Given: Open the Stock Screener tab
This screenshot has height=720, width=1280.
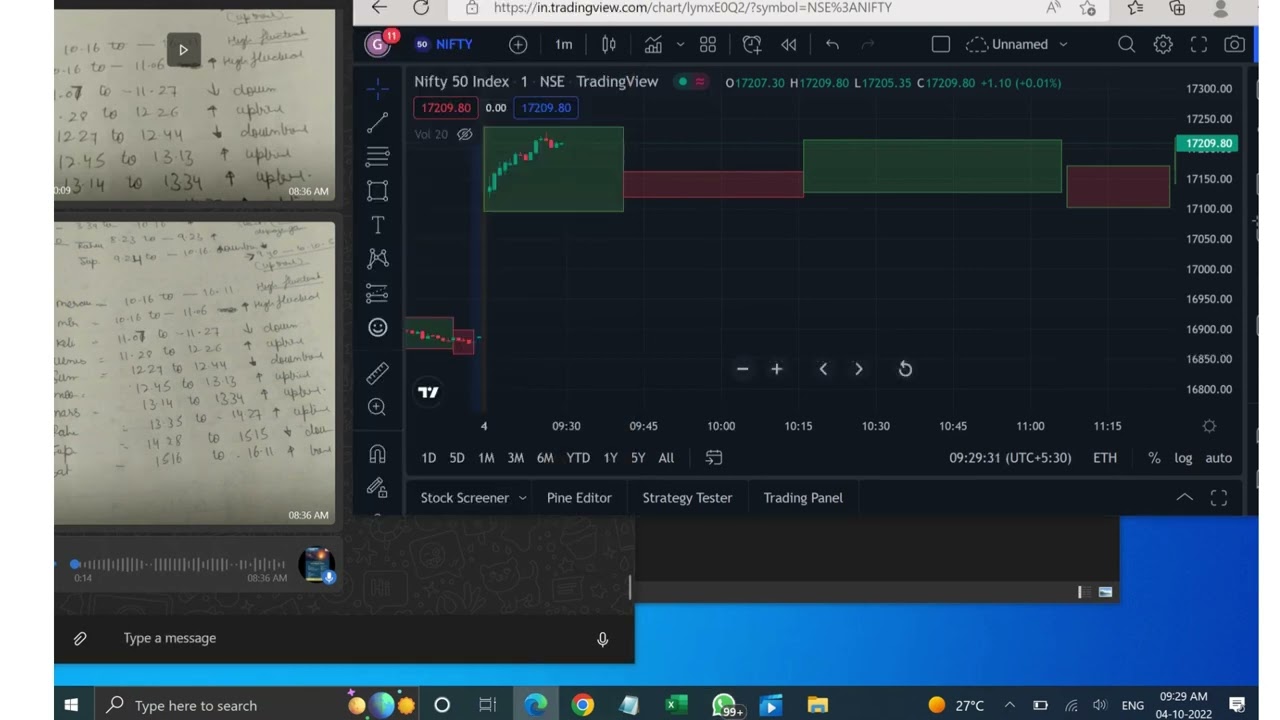Looking at the screenshot, I should pos(465,498).
